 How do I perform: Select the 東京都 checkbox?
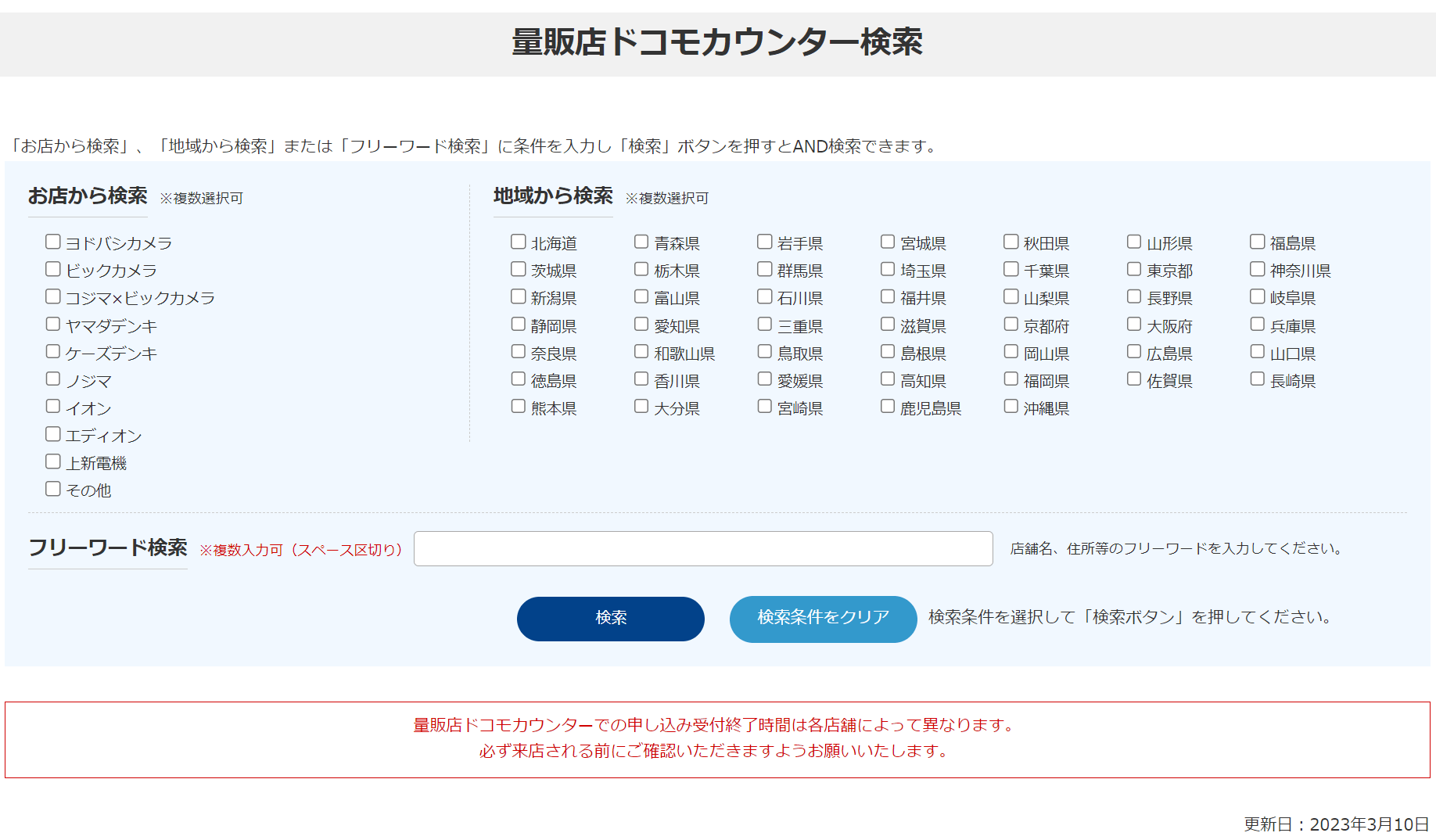point(1134,269)
